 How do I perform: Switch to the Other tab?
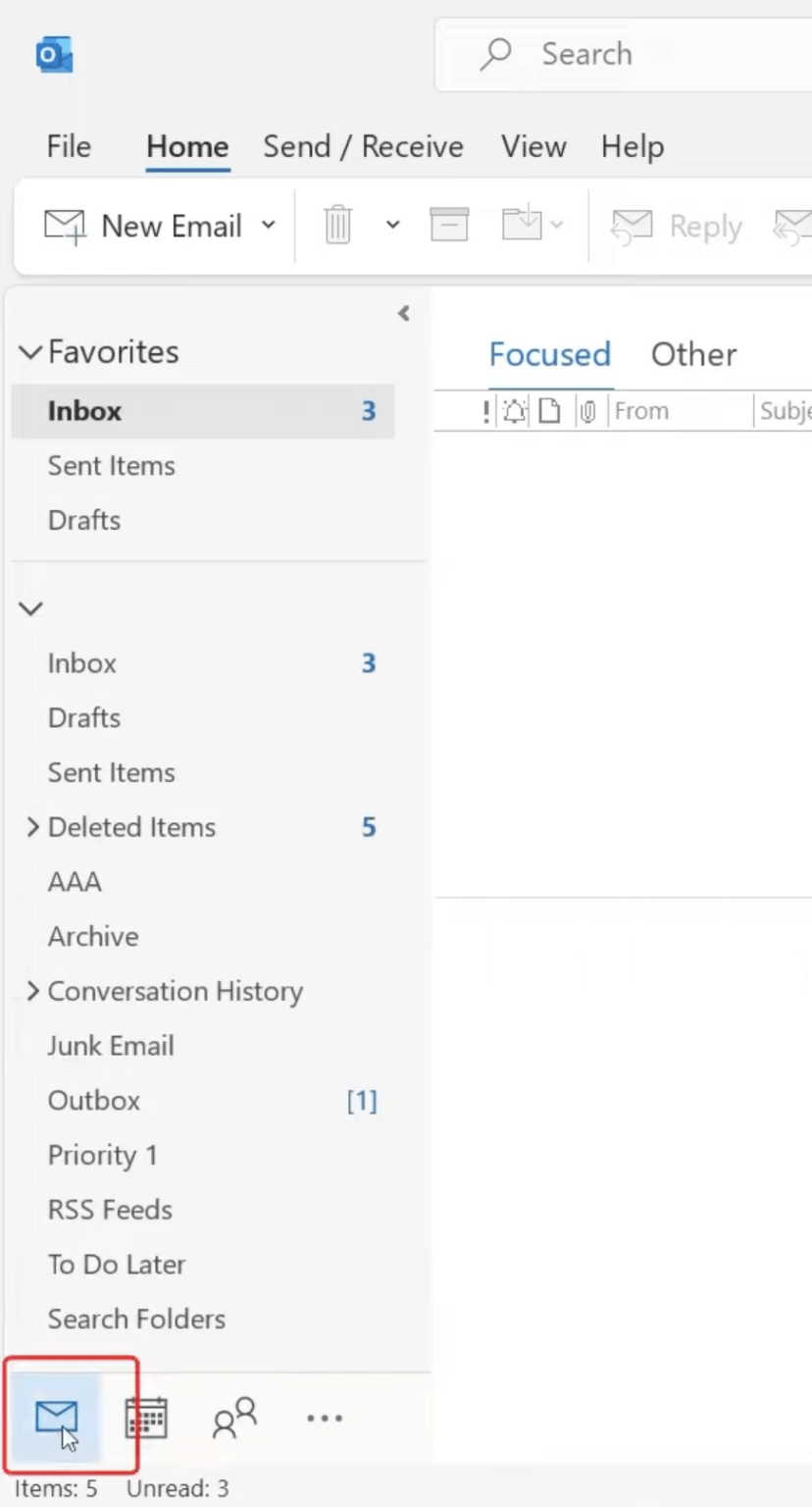[693, 354]
